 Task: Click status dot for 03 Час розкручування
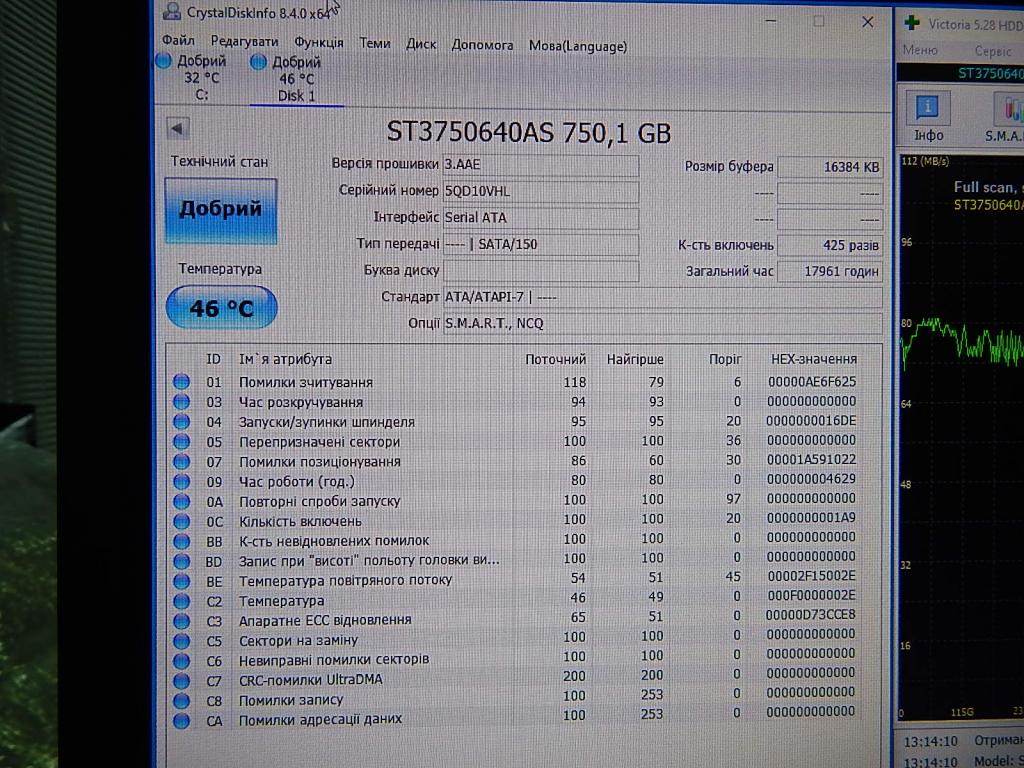182,402
